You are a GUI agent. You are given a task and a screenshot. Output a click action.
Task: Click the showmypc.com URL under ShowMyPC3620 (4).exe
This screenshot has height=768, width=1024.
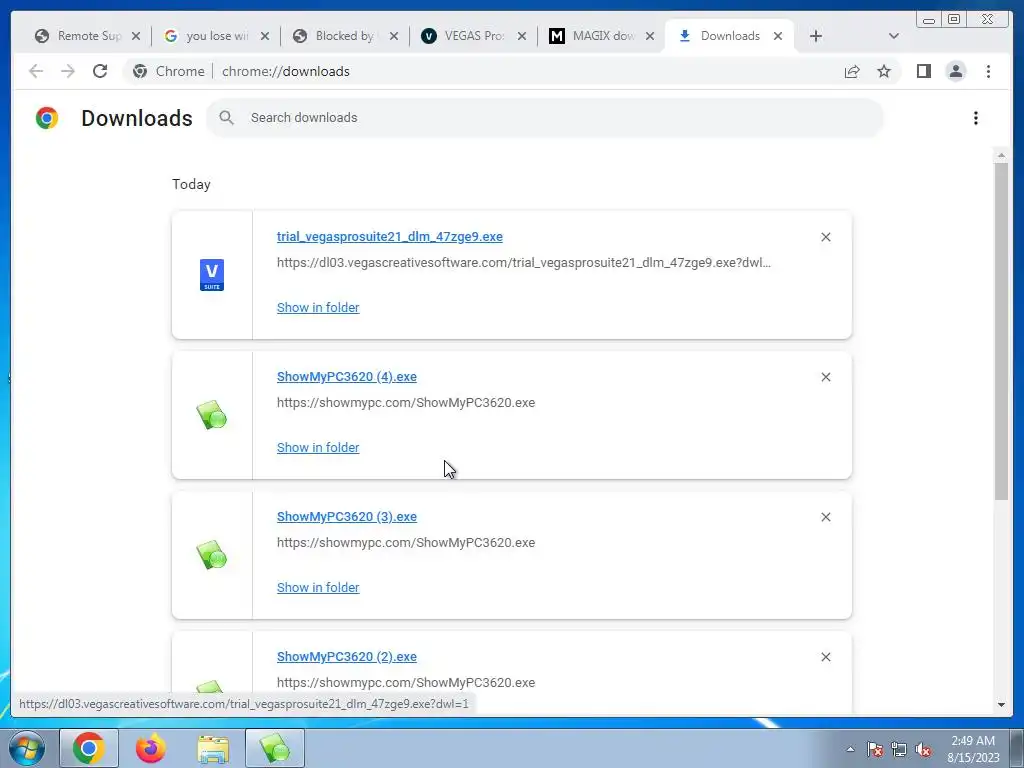point(406,402)
